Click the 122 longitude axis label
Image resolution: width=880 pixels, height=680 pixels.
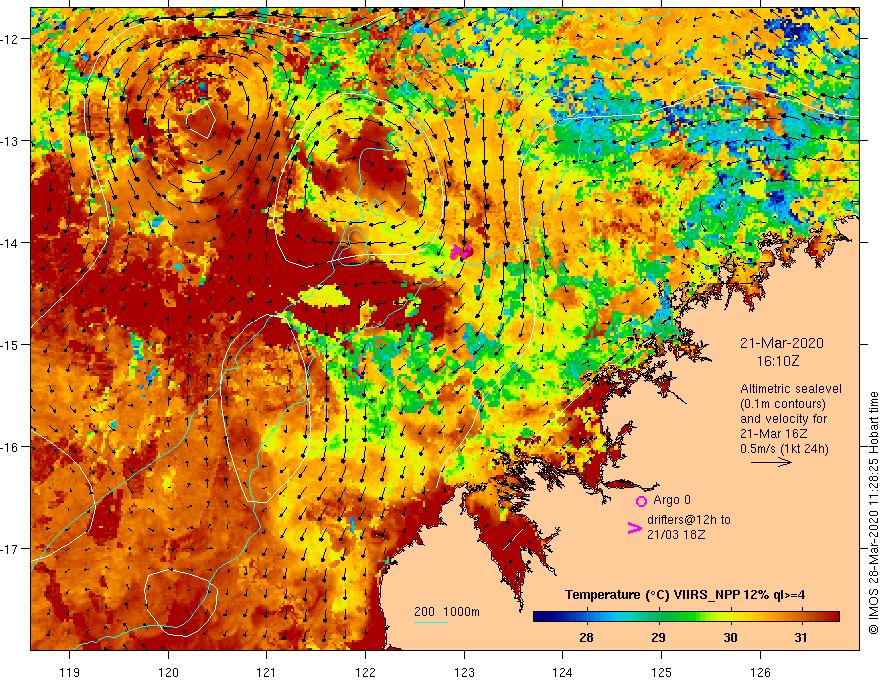[x=365, y=672]
